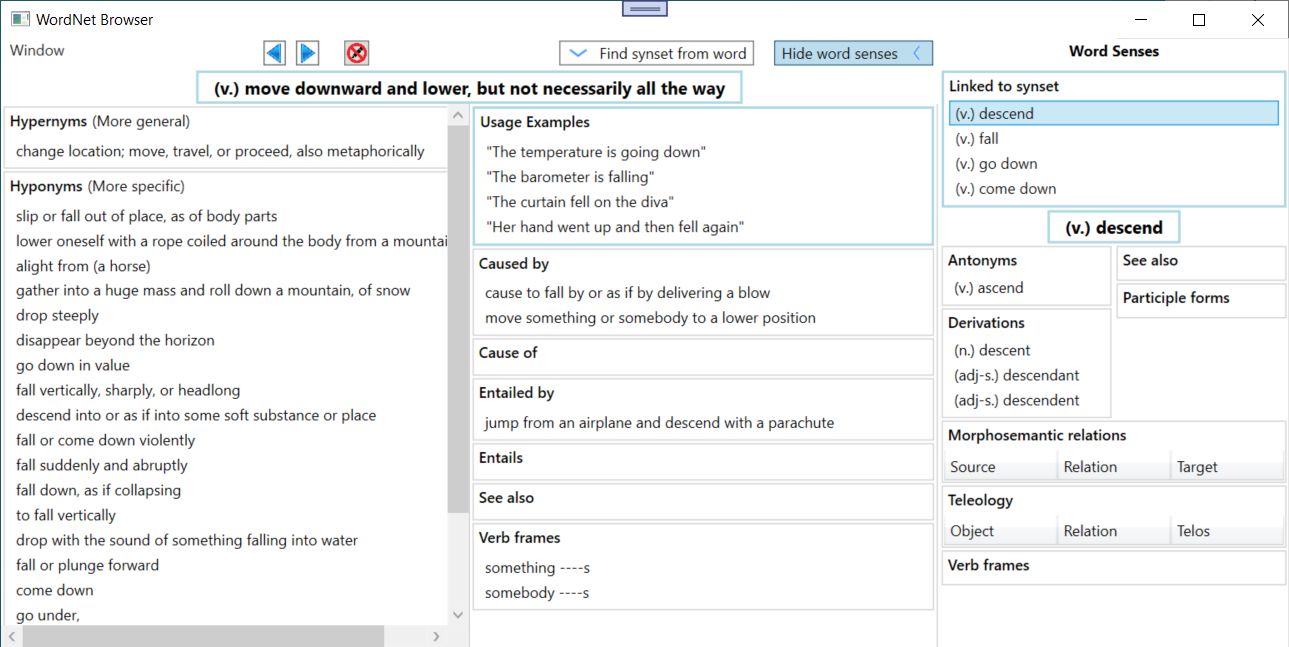Go forward with the right arrow icon
This screenshot has height=647, width=1289.
pyautogui.click(x=308, y=53)
